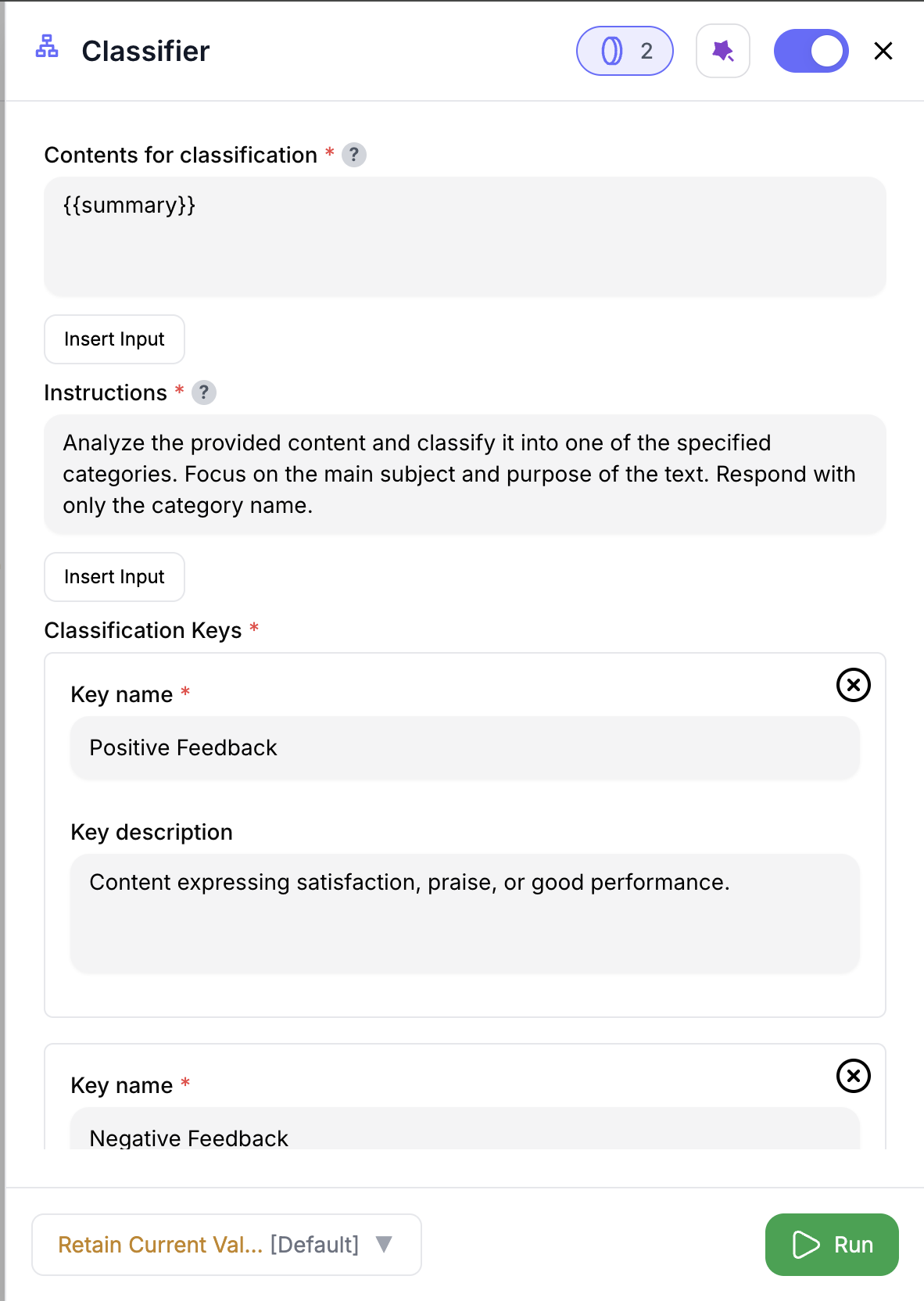The image size is (924, 1301).
Task: Click Insert Input below the contents field
Action: pyautogui.click(x=114, y=339)
